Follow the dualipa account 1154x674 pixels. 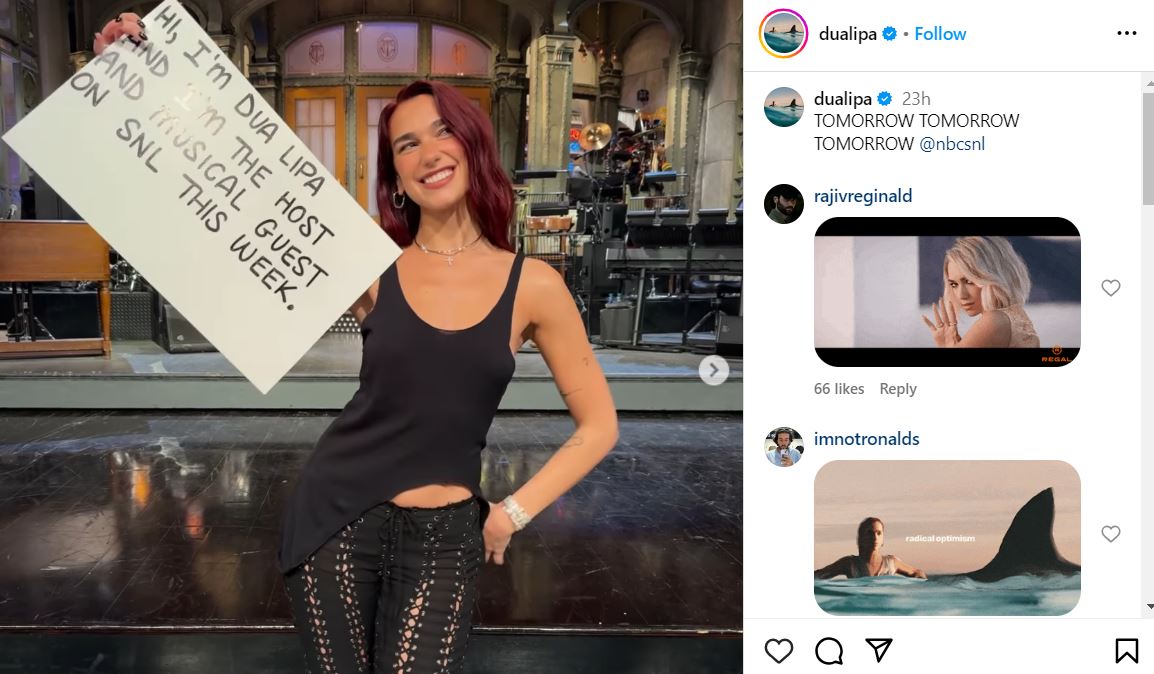pyautogui.click(x=940, y=34)
